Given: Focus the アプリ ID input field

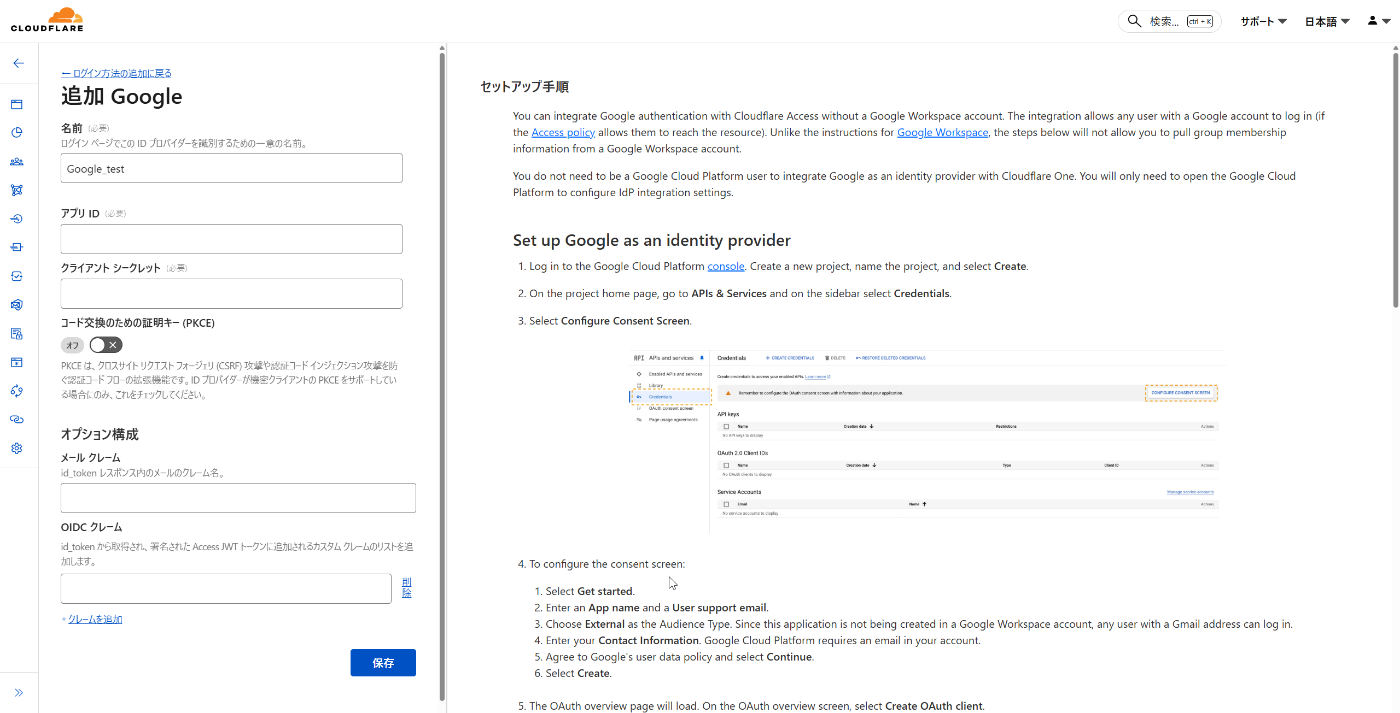Looking at the screenshot, I should [x=232, y=239].
